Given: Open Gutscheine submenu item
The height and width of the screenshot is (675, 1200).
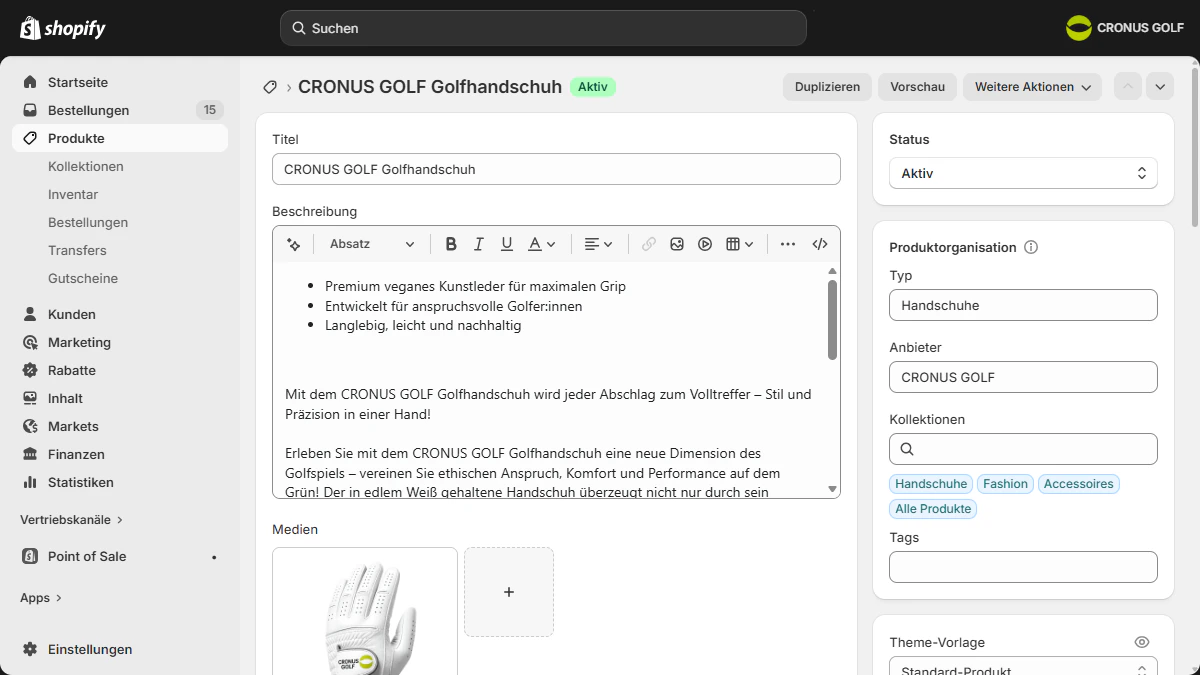Looking at the screenshot, I should [x=83, y=278].
